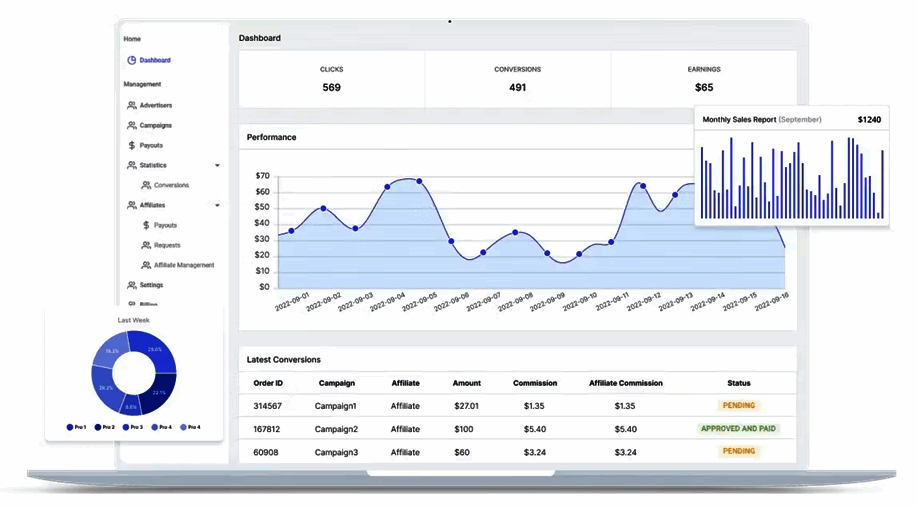Open Requests under Affiliates menu
The width and height of the screenshot is (917, 508).
[167, 245]
